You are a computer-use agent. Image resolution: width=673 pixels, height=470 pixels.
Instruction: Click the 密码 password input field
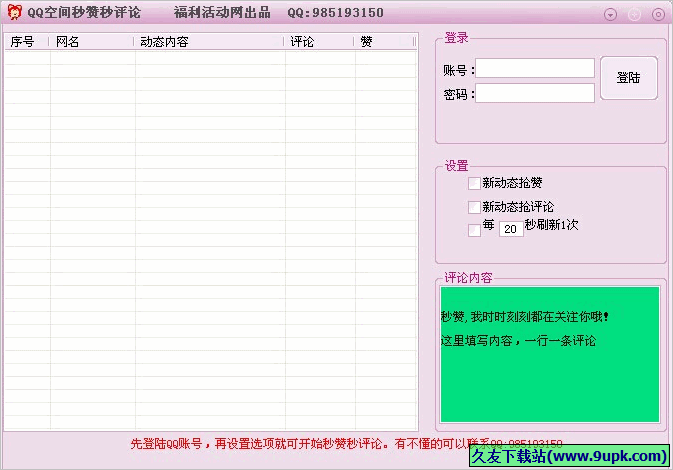[535, 93]
